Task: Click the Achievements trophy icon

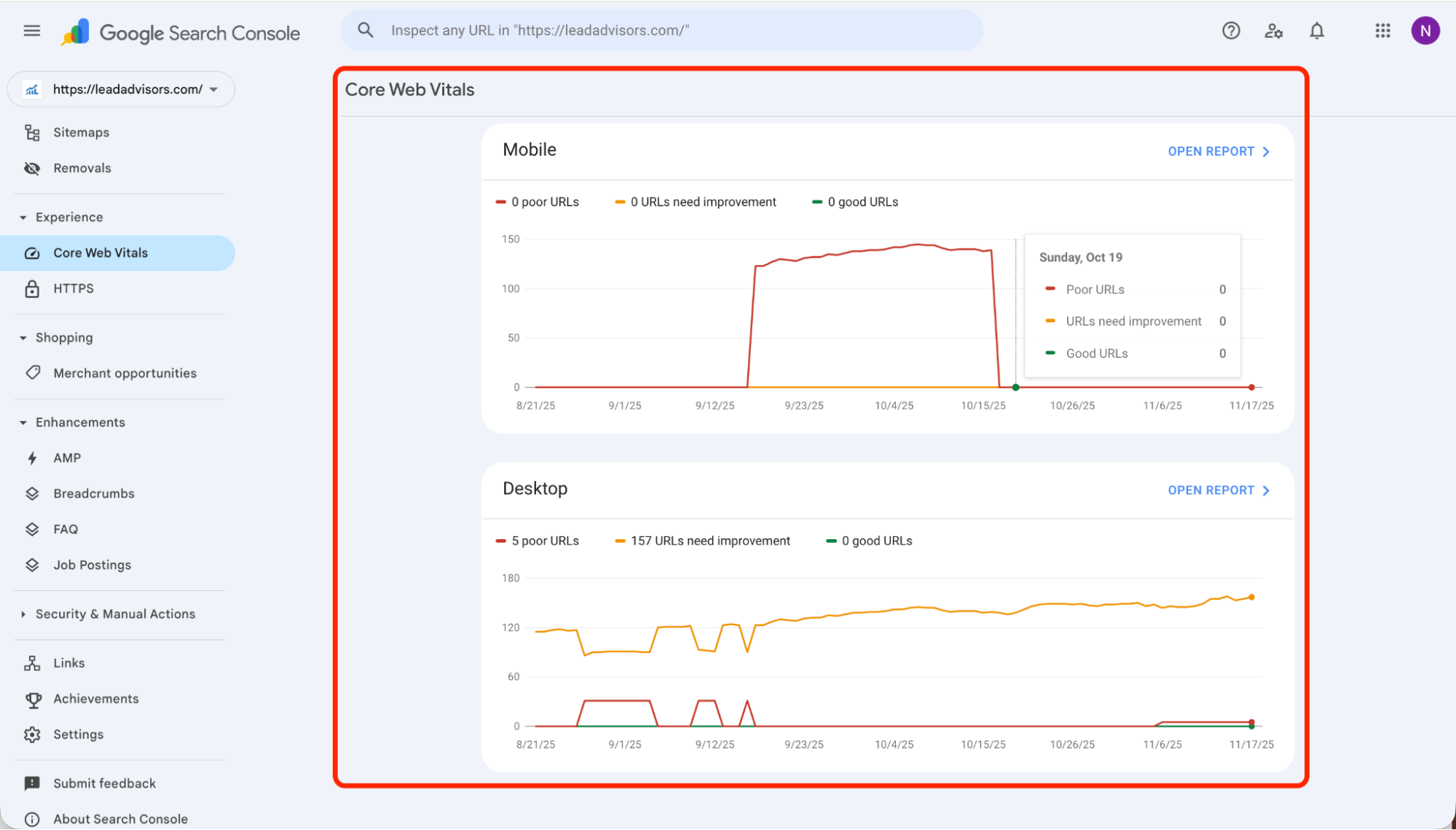Action: pos(32,698)
